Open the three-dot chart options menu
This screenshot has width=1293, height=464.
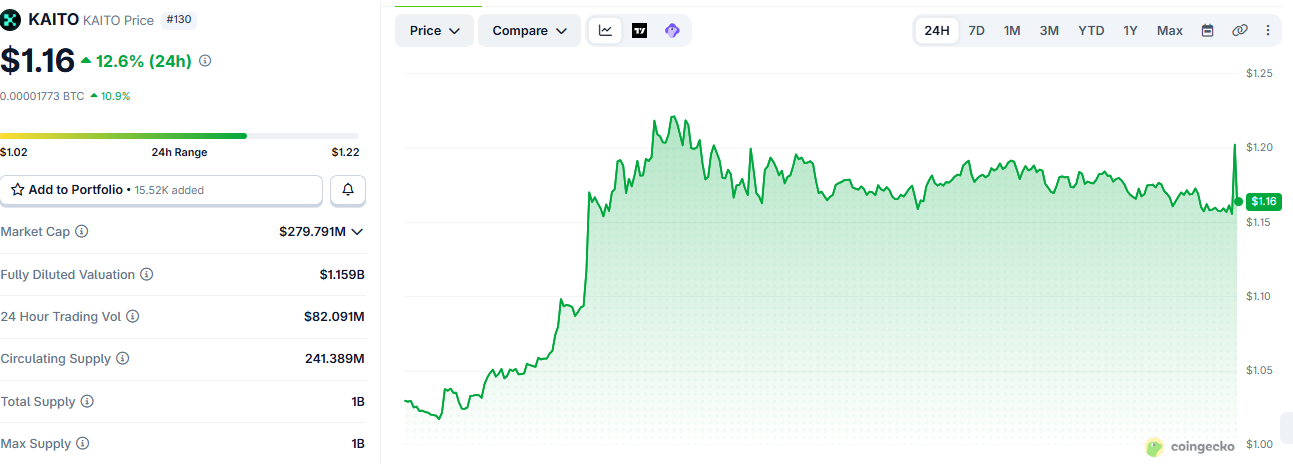pos(1268,30)
